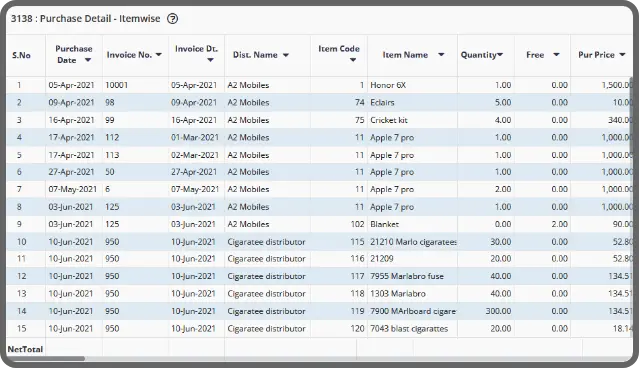Click the NetTotal footer cell
Screen dimensions: 639x368
(25, 349)
